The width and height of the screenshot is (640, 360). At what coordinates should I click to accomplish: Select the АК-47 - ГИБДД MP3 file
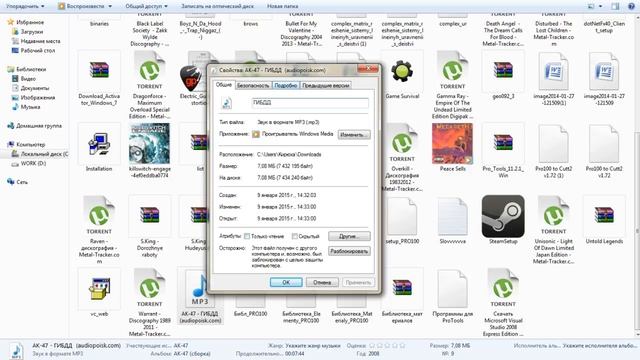(x=200, y=296)
